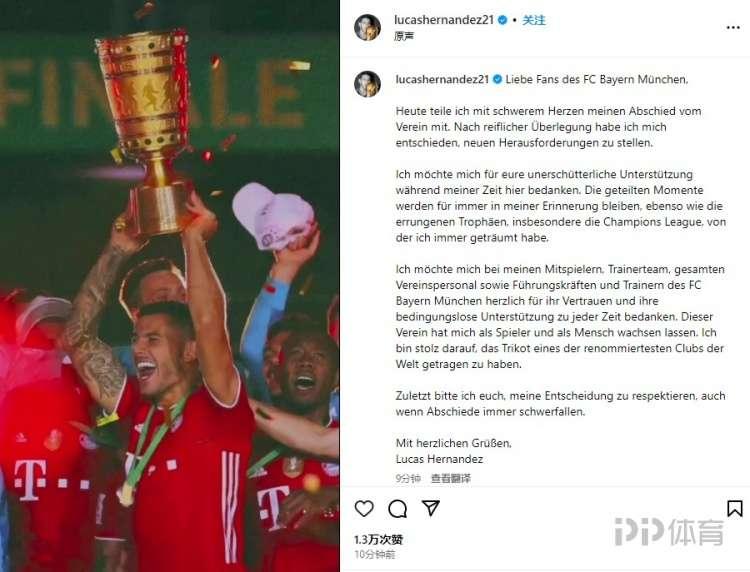The width and height of the screenshot is (750, 572).
Task: Click the caption author's avatar picture
Action: pos(367,84)
